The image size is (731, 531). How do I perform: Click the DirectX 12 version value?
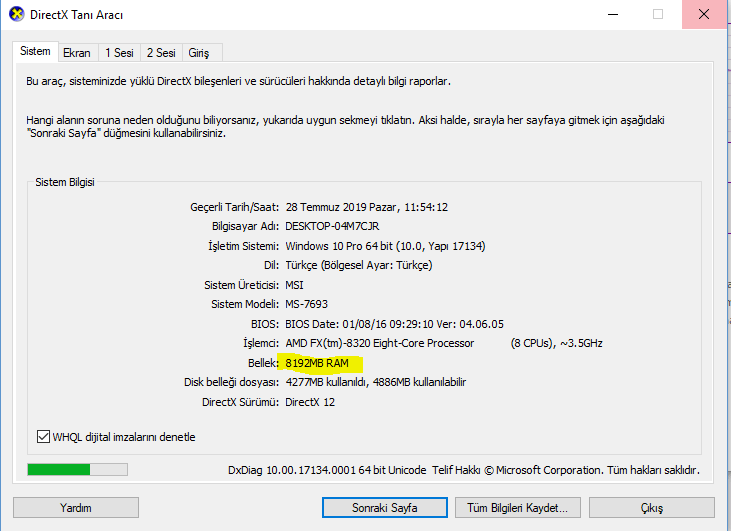tap(310, 402)
